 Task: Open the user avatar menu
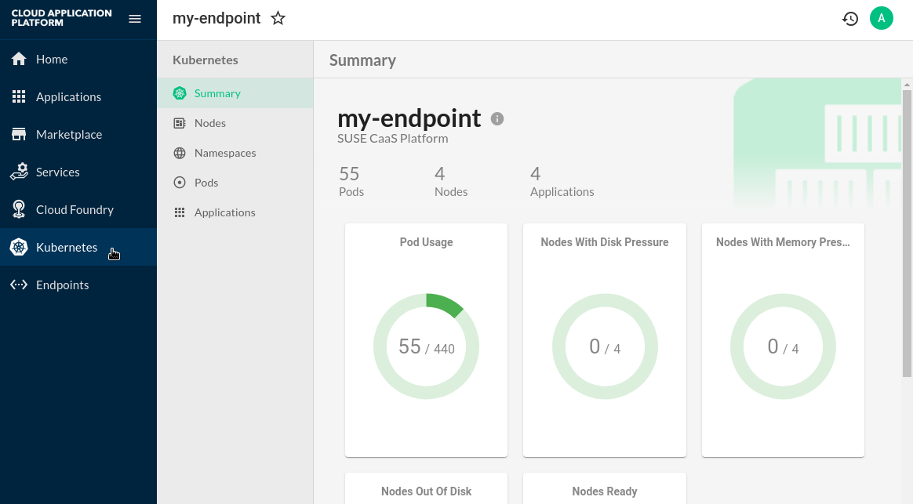[880, 18]
